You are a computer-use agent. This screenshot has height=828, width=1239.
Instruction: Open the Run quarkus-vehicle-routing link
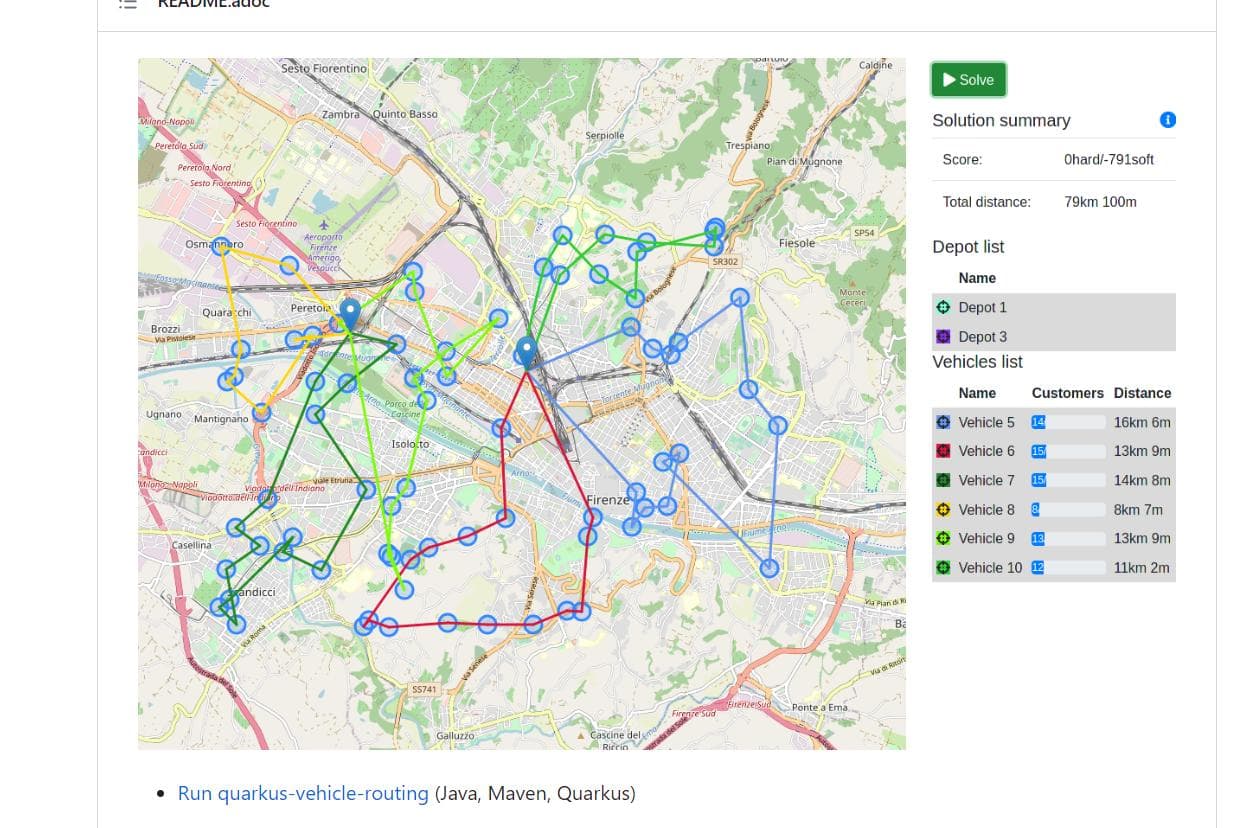(x=303, y=793)
